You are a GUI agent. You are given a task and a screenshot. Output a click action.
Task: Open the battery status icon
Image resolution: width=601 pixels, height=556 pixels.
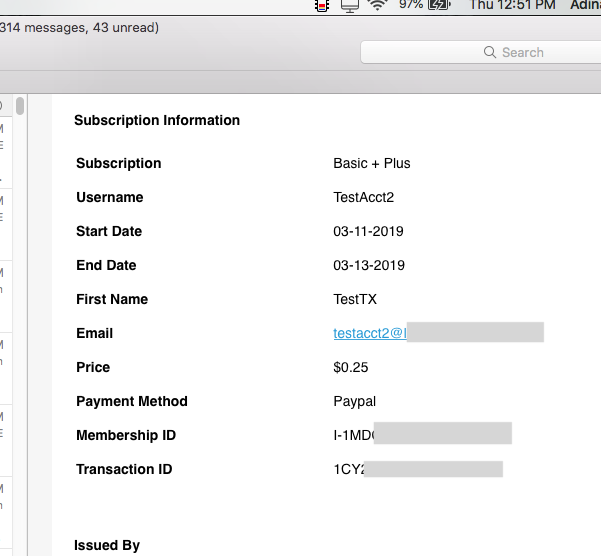439,5
